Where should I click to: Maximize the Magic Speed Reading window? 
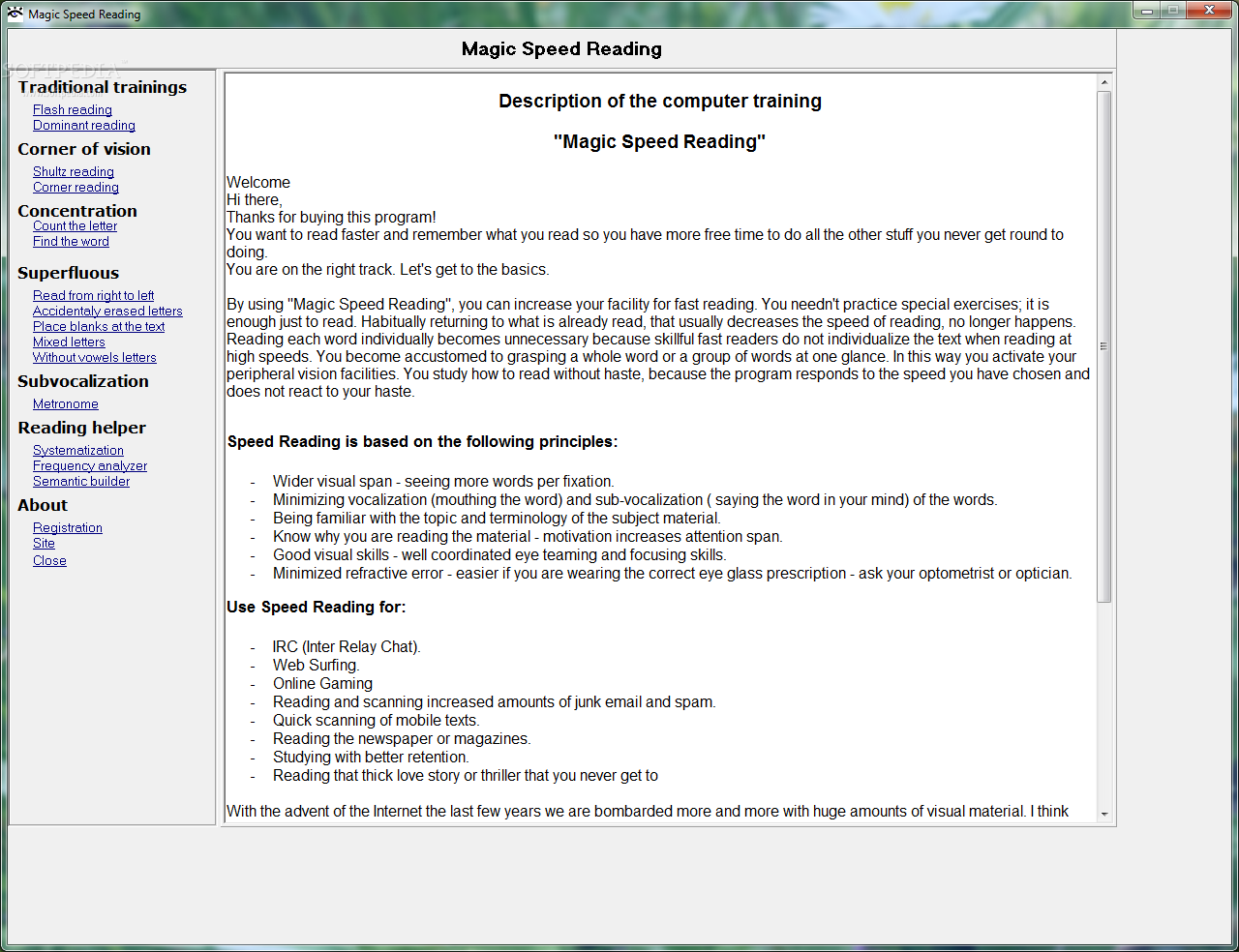(1172, 11)
